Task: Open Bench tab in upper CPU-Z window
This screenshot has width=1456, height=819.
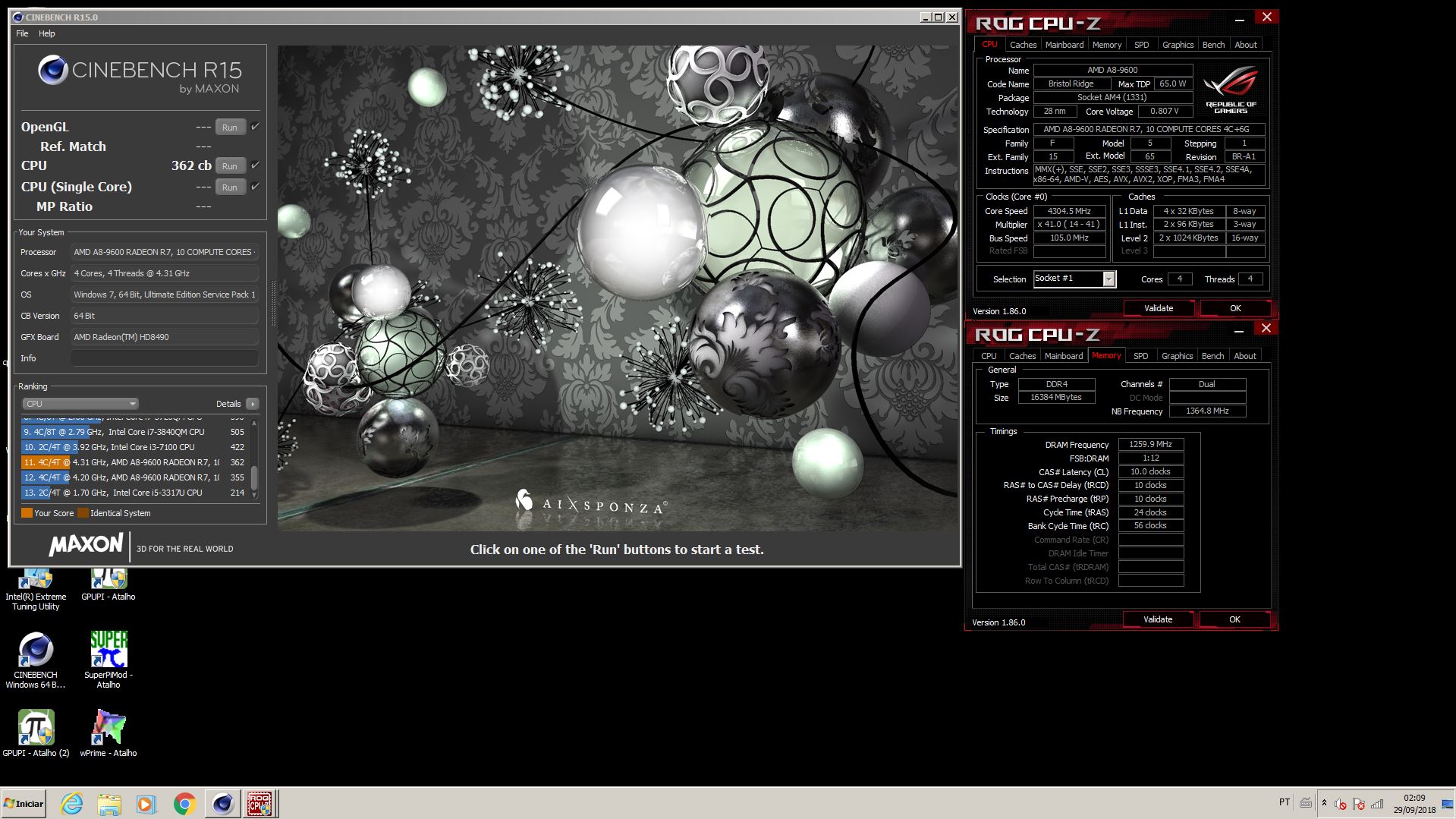Action: (x=1213, y=45)
